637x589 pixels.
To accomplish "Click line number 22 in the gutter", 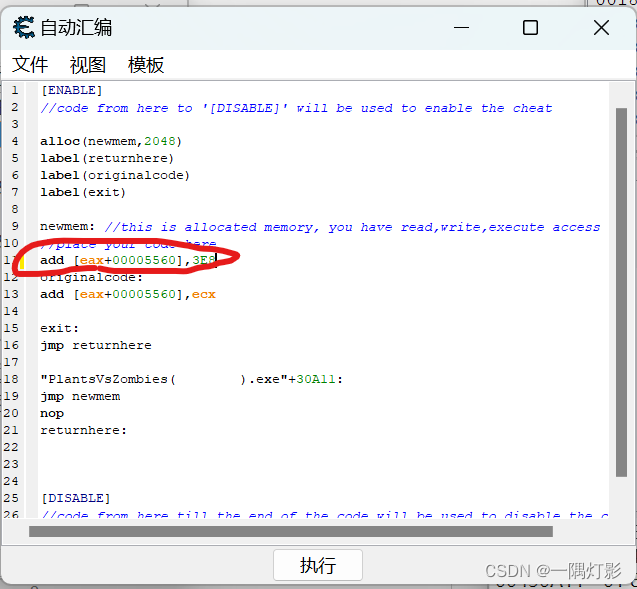I will click(x=11, y=447).
